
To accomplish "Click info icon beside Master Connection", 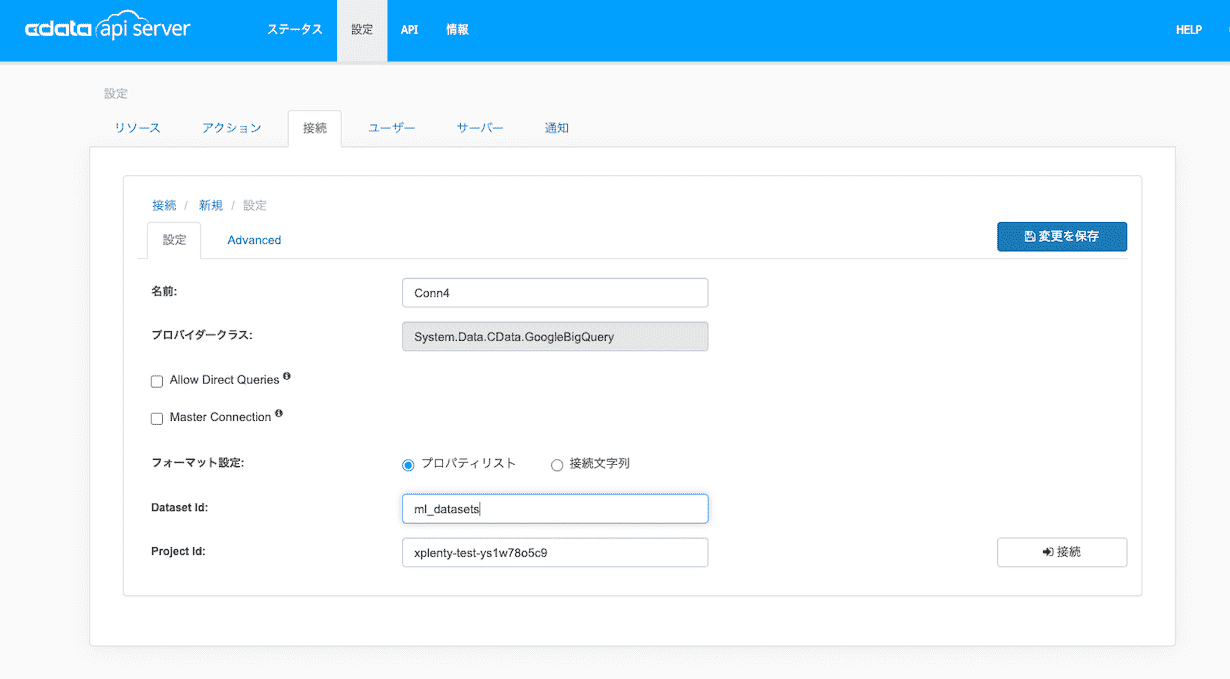I will (279, 414).
